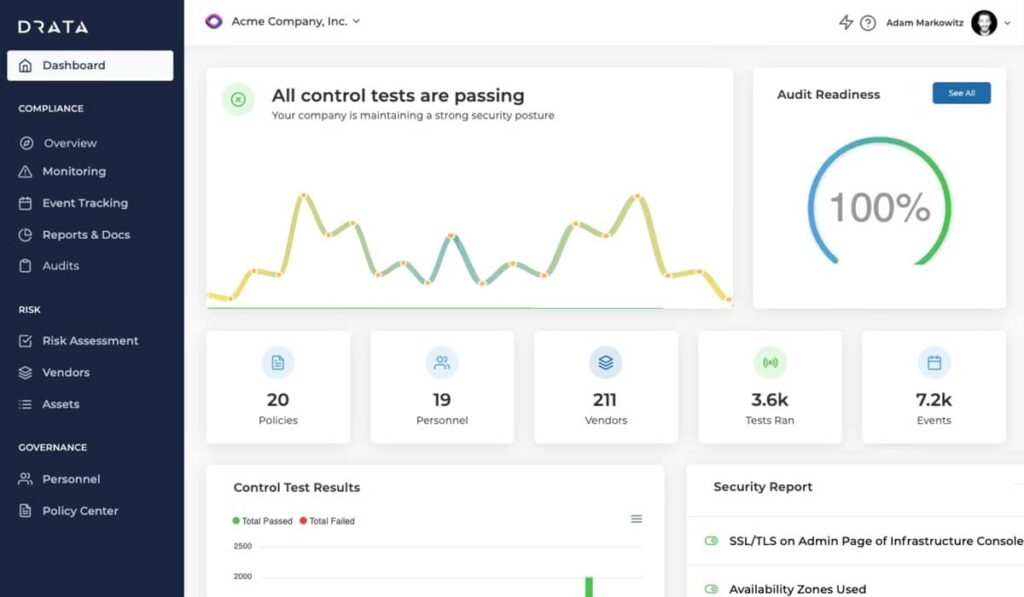Screen dimensions: 1024x597
Task: Click the lightning bolt icon in header
Action: point(846,23)
